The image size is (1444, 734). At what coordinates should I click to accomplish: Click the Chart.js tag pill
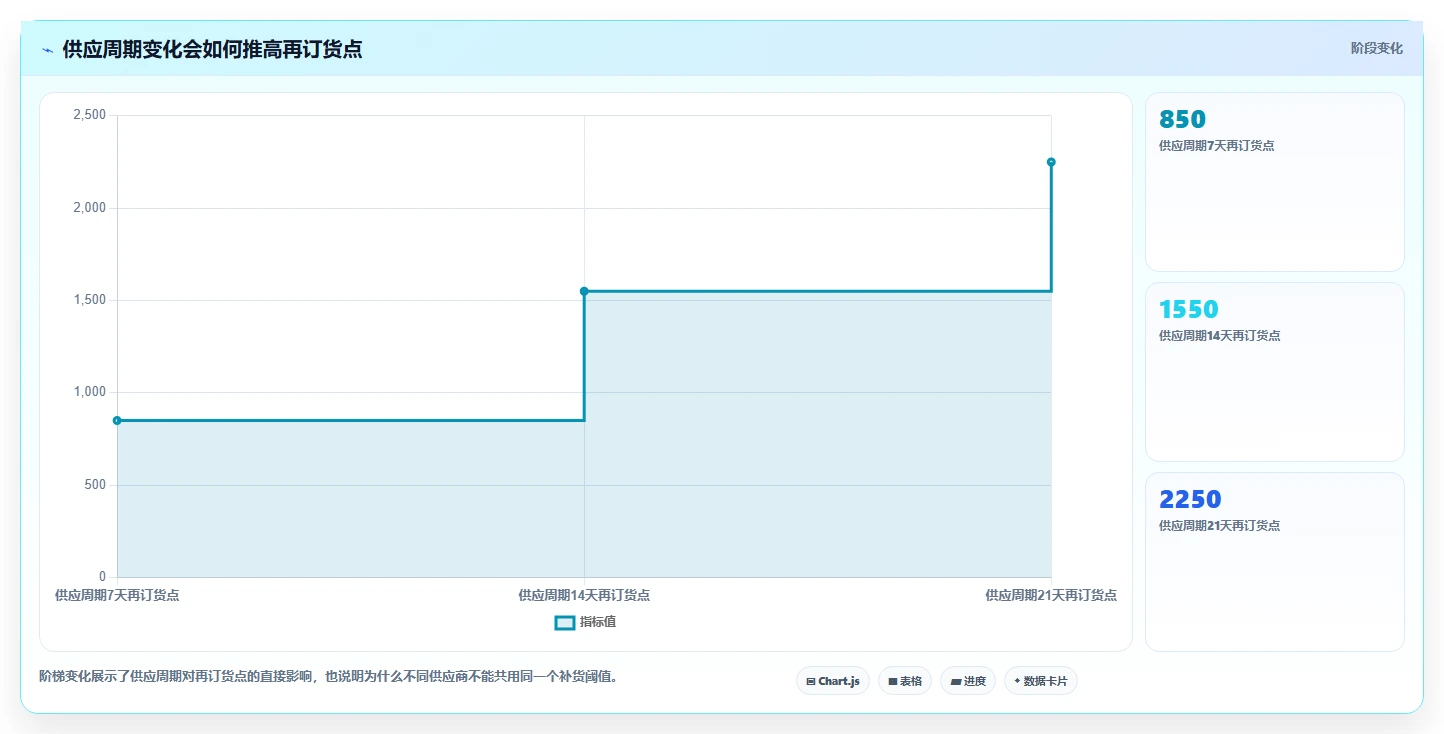pos(833,681)
